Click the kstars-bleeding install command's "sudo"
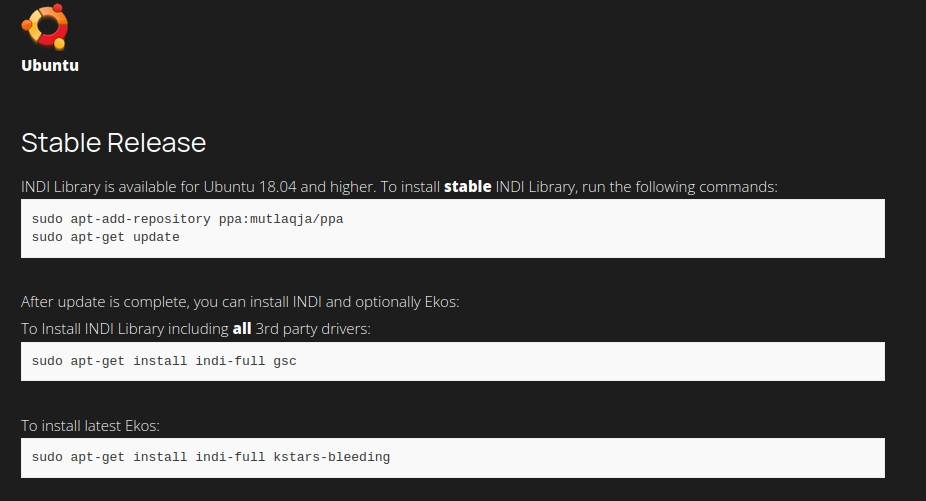This screenshot has height=501, width=926. coord(47,457)
